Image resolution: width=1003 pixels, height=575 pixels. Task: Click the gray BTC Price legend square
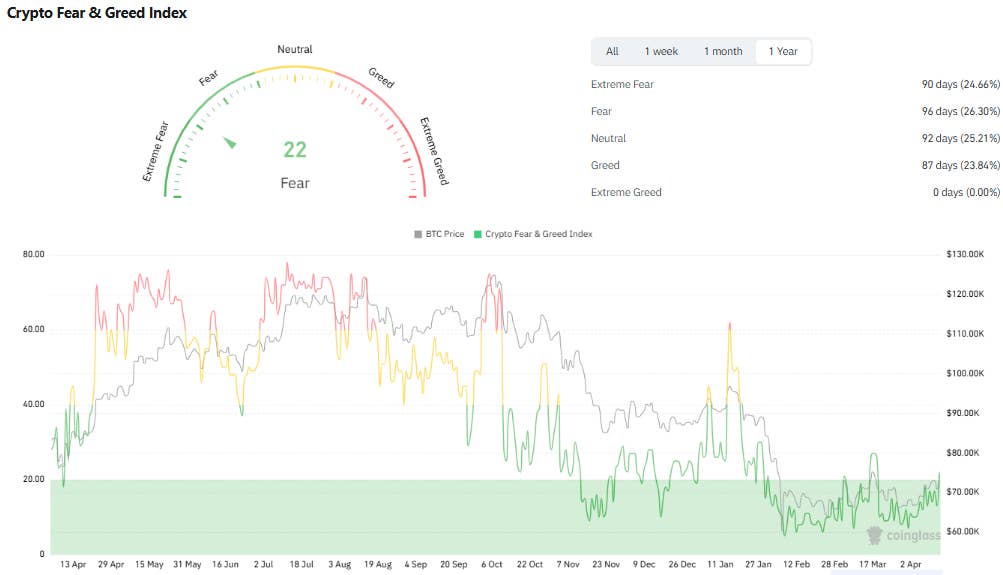418,234
